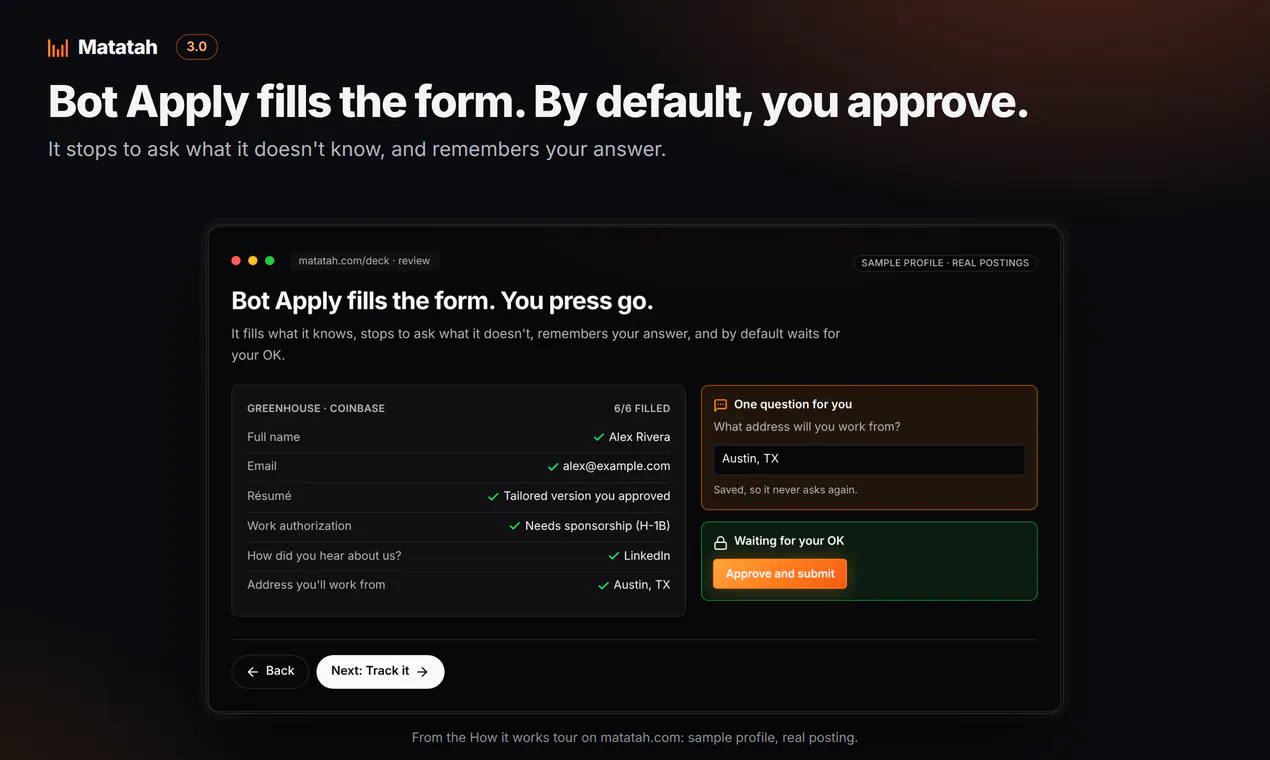1270x760 pixels.
Task: Click the Sample Profile · Real Postings badge
Action: (945, 263)
